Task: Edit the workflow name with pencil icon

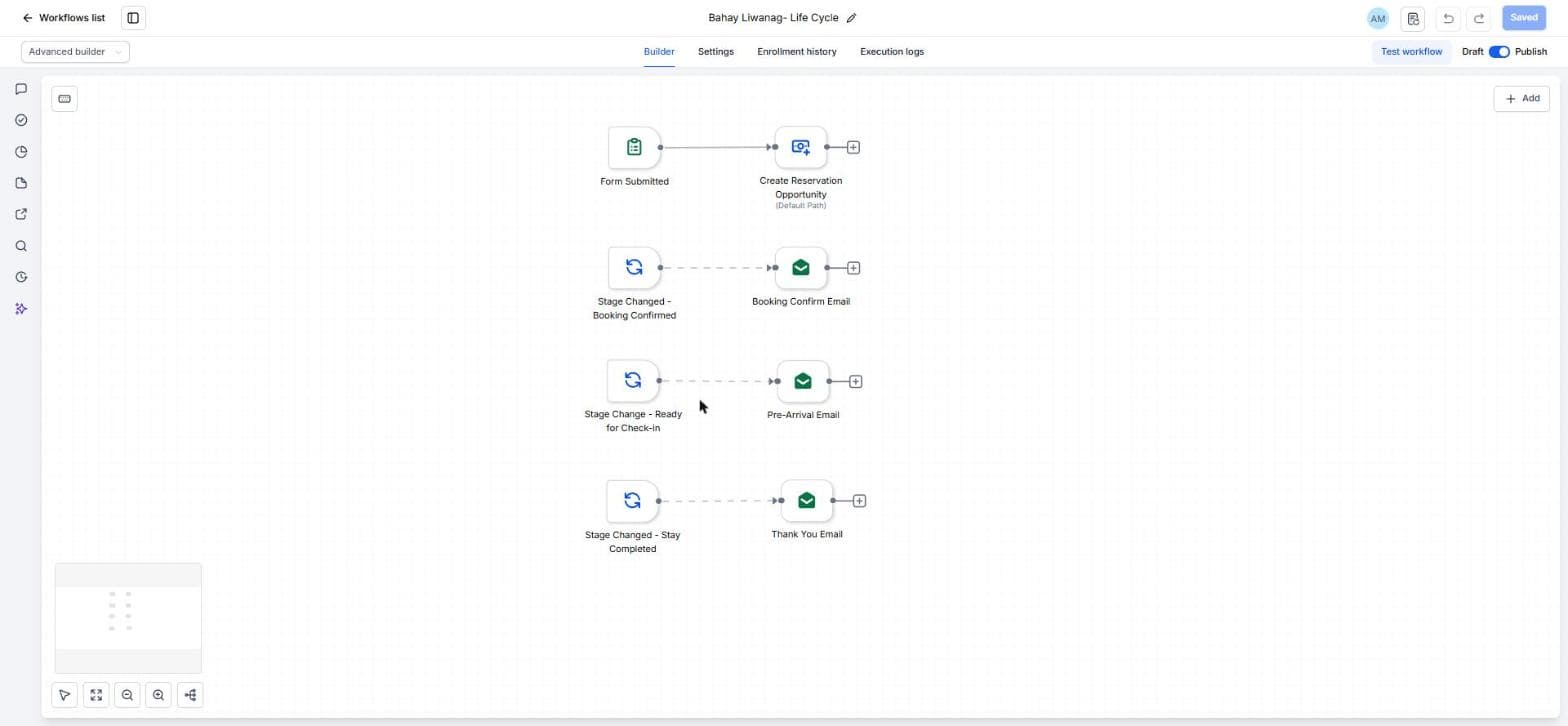Action: [852, 18]
